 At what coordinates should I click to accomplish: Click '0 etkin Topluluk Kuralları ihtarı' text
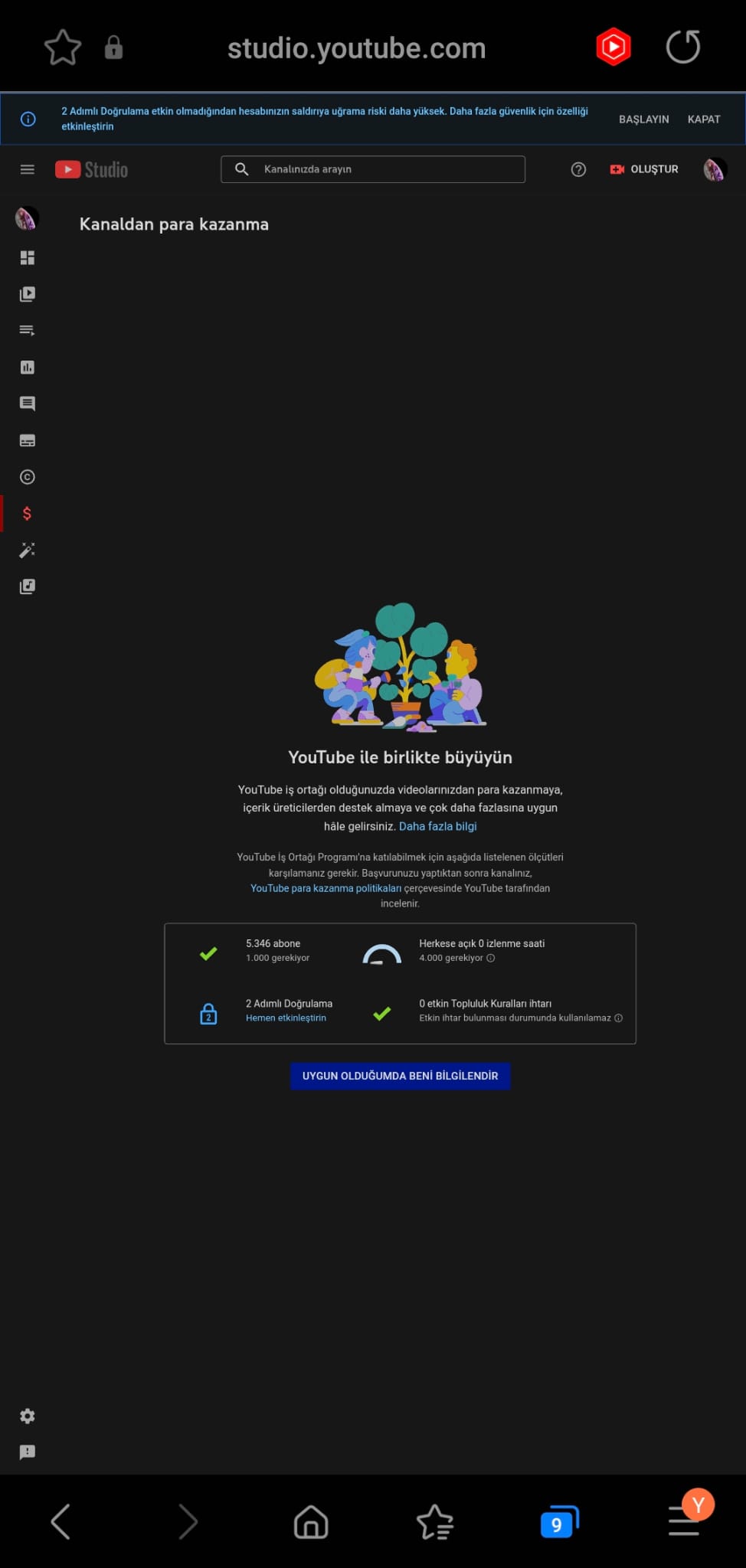click(485, 1003)
